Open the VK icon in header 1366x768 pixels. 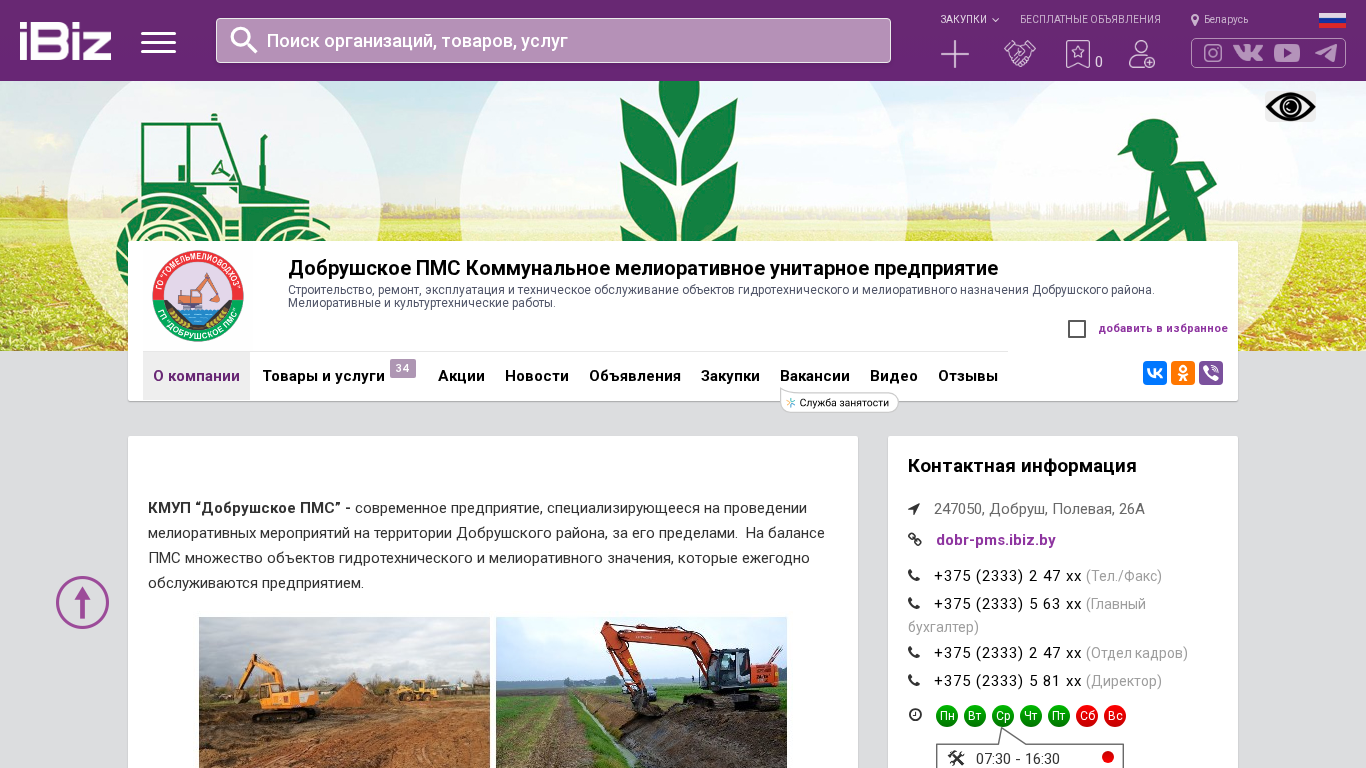click(x=1248, y=53)
